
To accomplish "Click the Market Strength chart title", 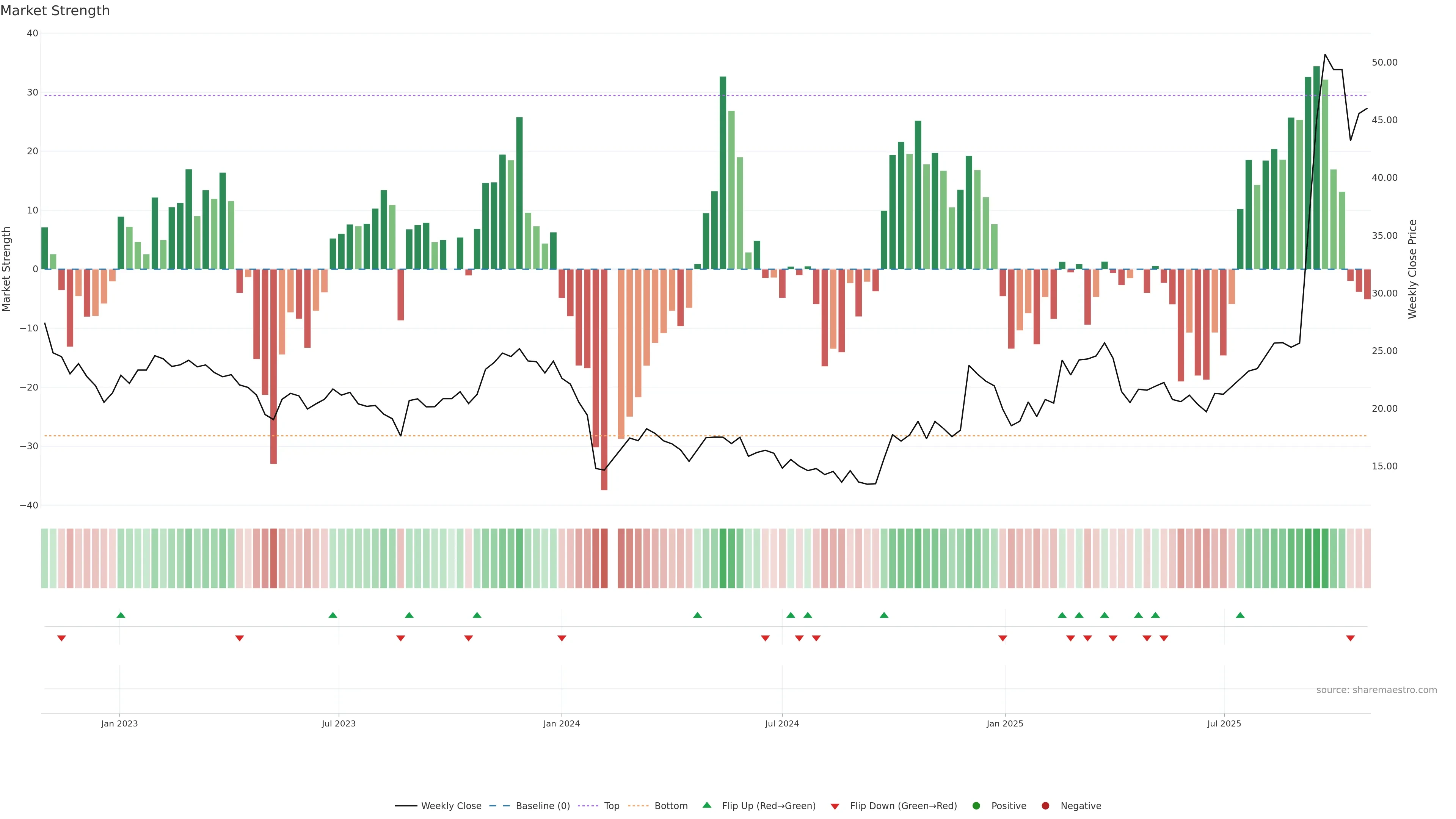I will (55, 11).
